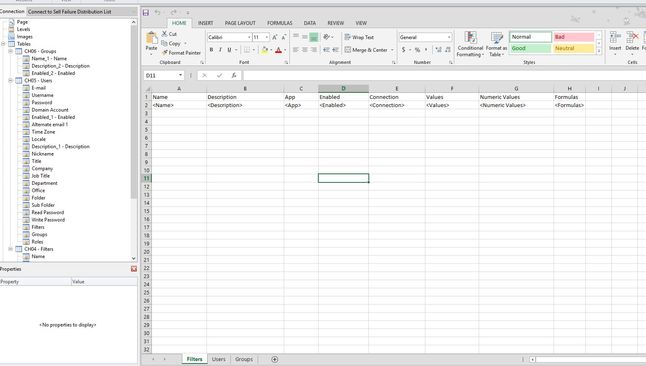Image resolution: width=646 pixels, height=366 pixels.
Task: Collapse the CH04 - Filters tree node
Action: 11,249
